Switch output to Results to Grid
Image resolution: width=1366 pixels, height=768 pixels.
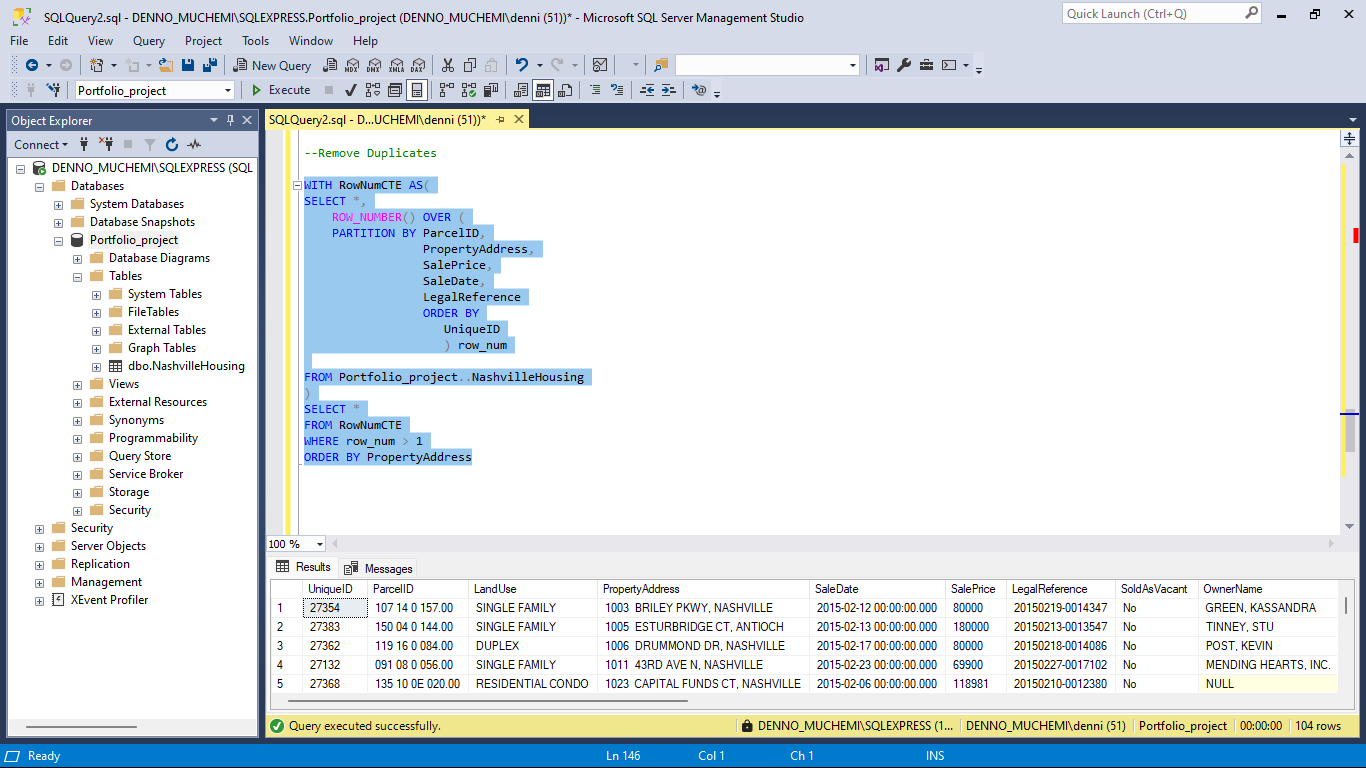click(543, 90)
